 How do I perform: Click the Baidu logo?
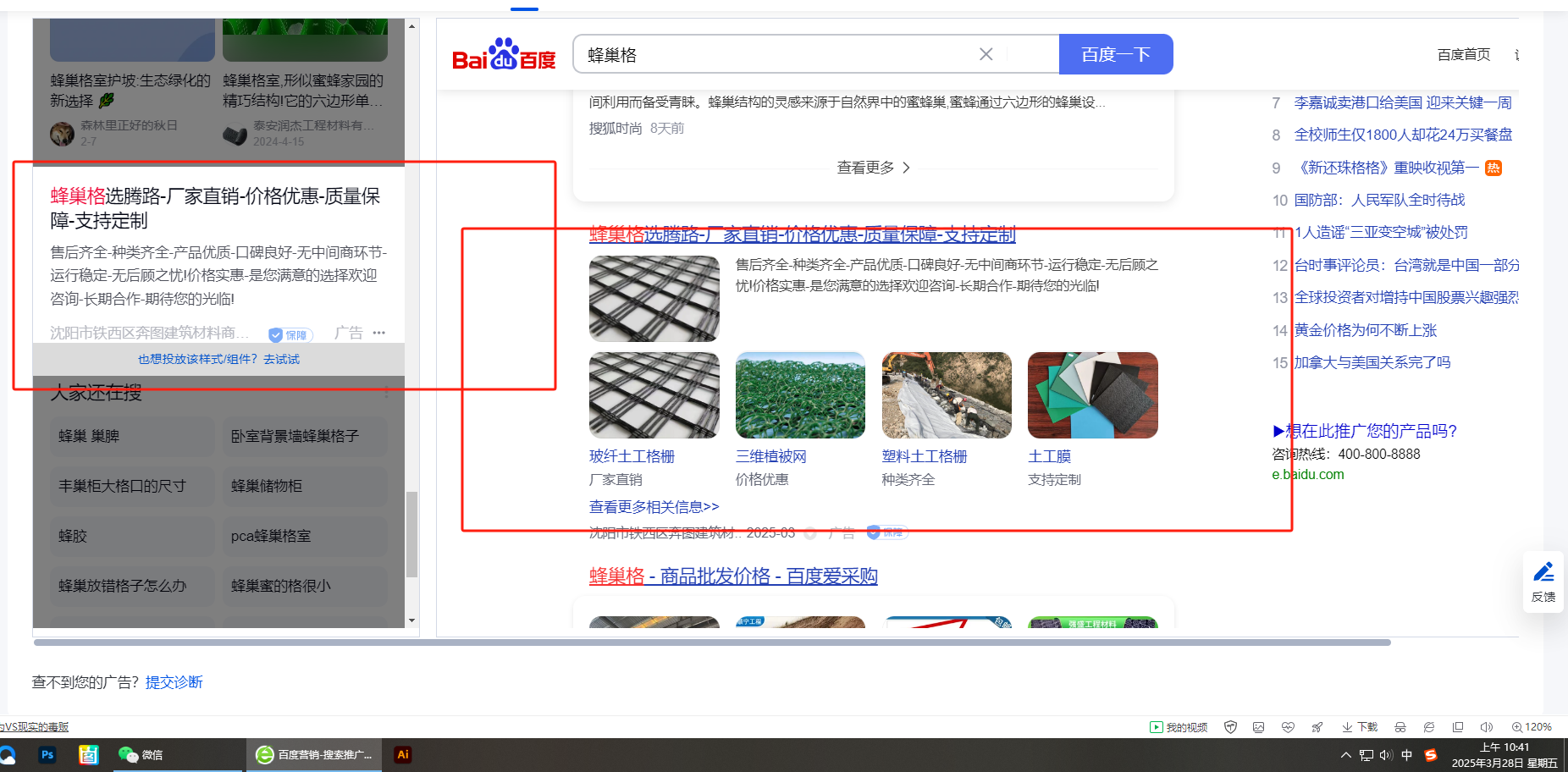(x=504, y=54)
